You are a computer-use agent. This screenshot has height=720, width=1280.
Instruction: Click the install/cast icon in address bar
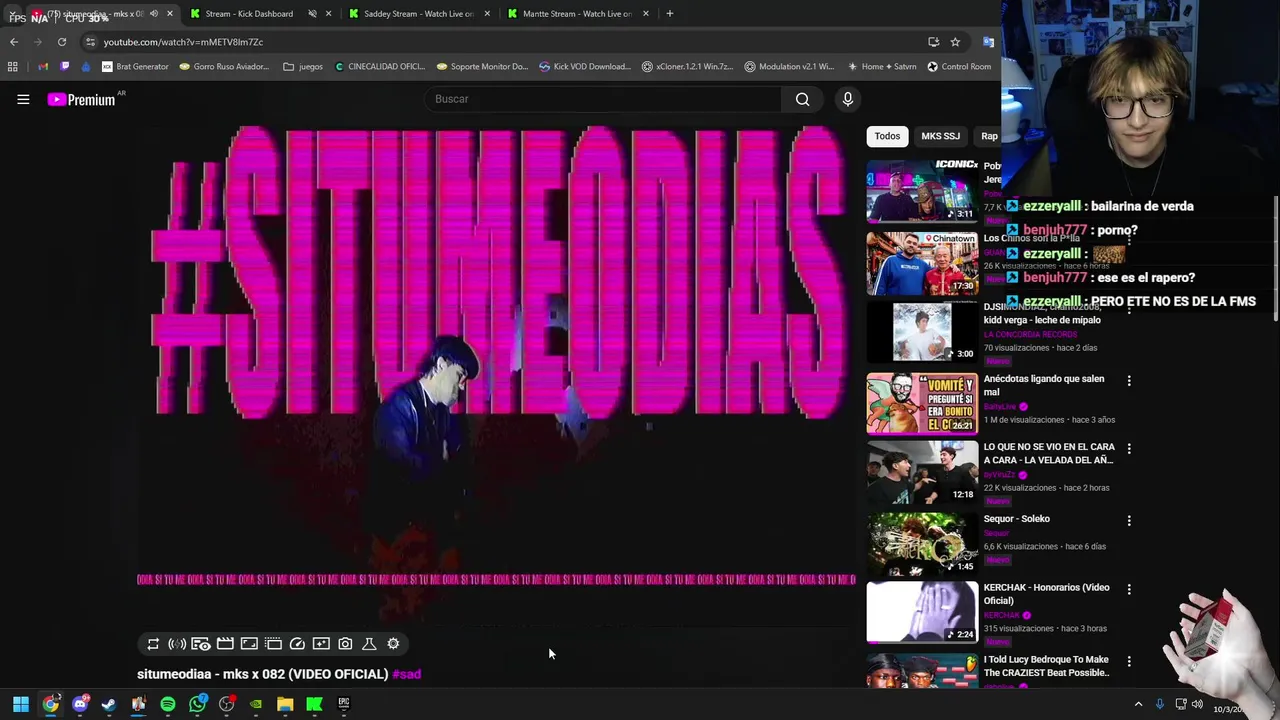click(x=933, y=42)
